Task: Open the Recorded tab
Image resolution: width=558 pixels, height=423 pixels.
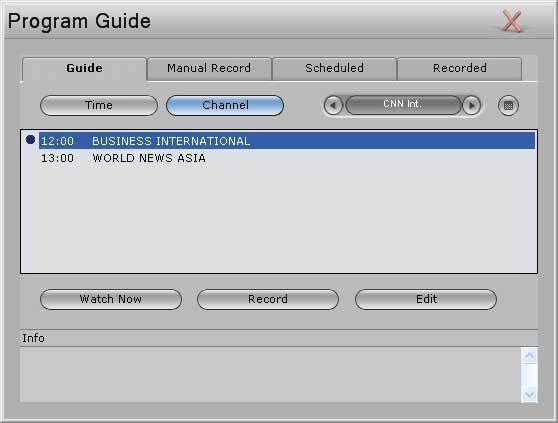Action: (459, 68)
